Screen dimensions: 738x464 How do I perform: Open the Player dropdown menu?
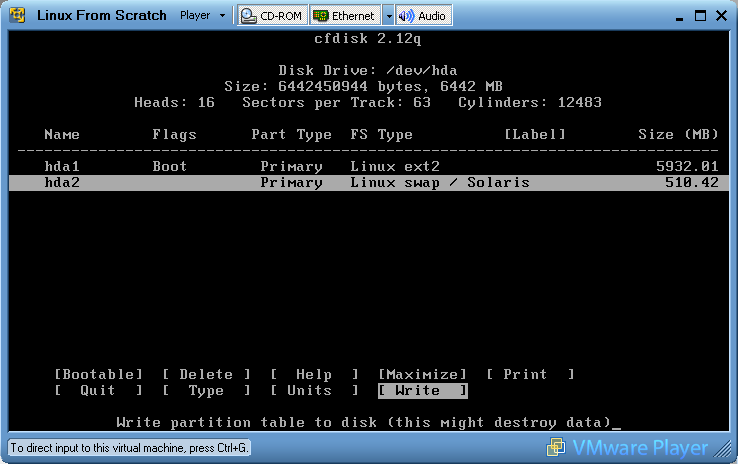202,16
